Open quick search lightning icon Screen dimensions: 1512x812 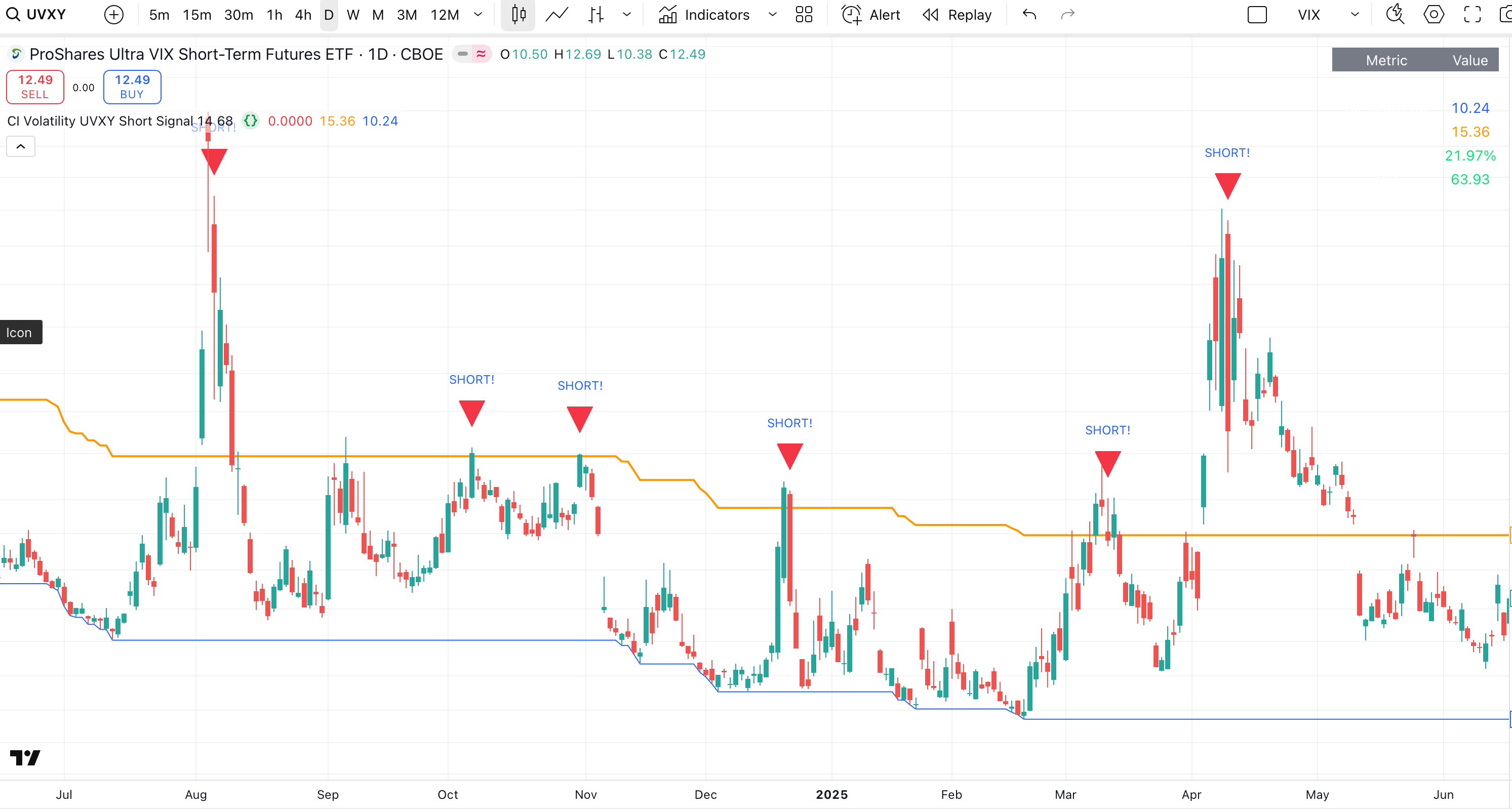[x=1395, y=15]
